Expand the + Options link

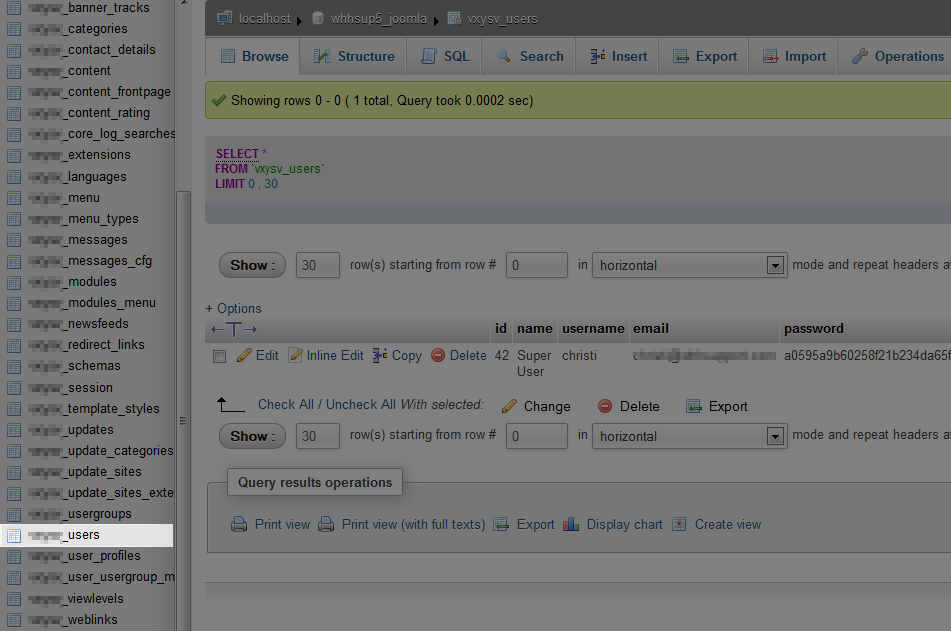[233, 308]
